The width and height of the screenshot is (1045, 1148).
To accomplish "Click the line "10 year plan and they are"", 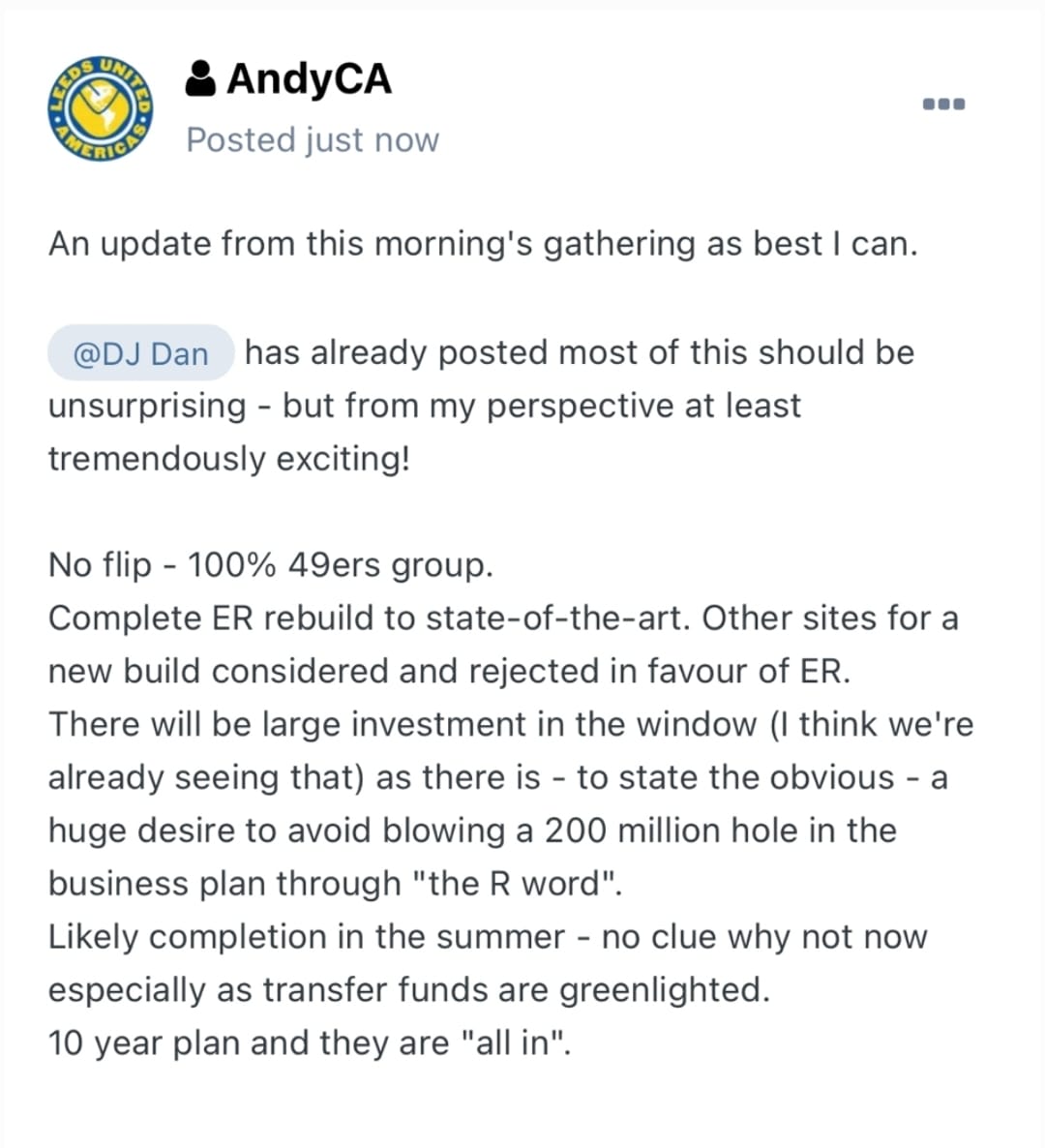I will click(249, 1043).
